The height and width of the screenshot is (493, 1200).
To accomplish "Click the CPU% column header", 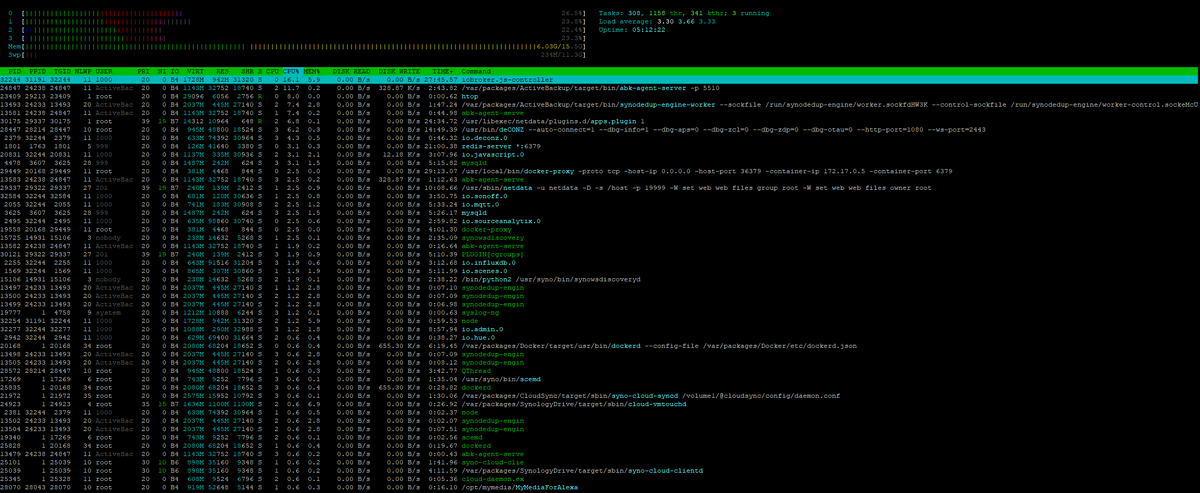I will click(x=293, y=72).
